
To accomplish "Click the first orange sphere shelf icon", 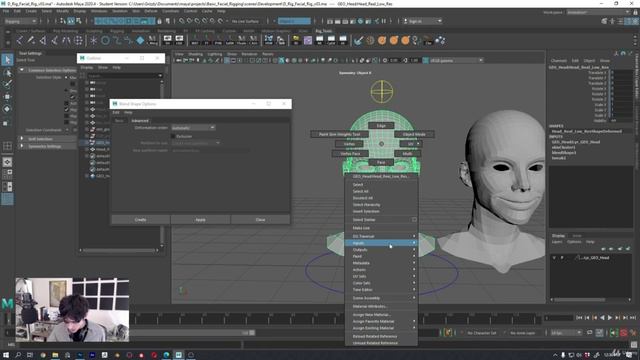I will (x=382, y=40).
